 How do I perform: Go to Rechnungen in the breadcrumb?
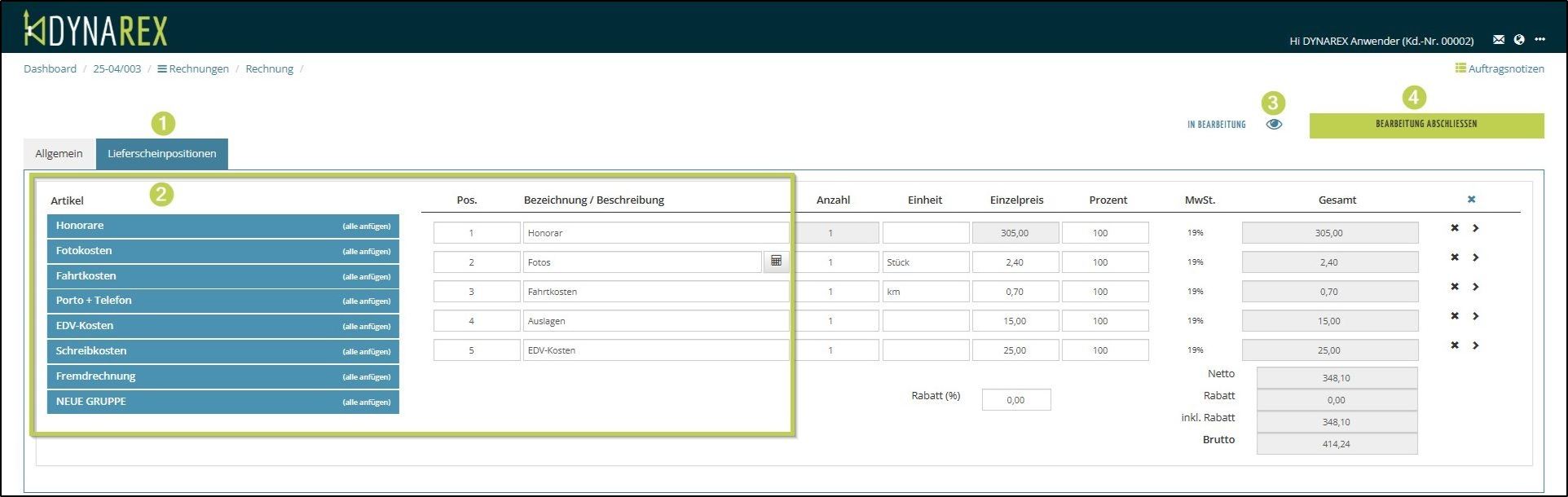point(193,69)
